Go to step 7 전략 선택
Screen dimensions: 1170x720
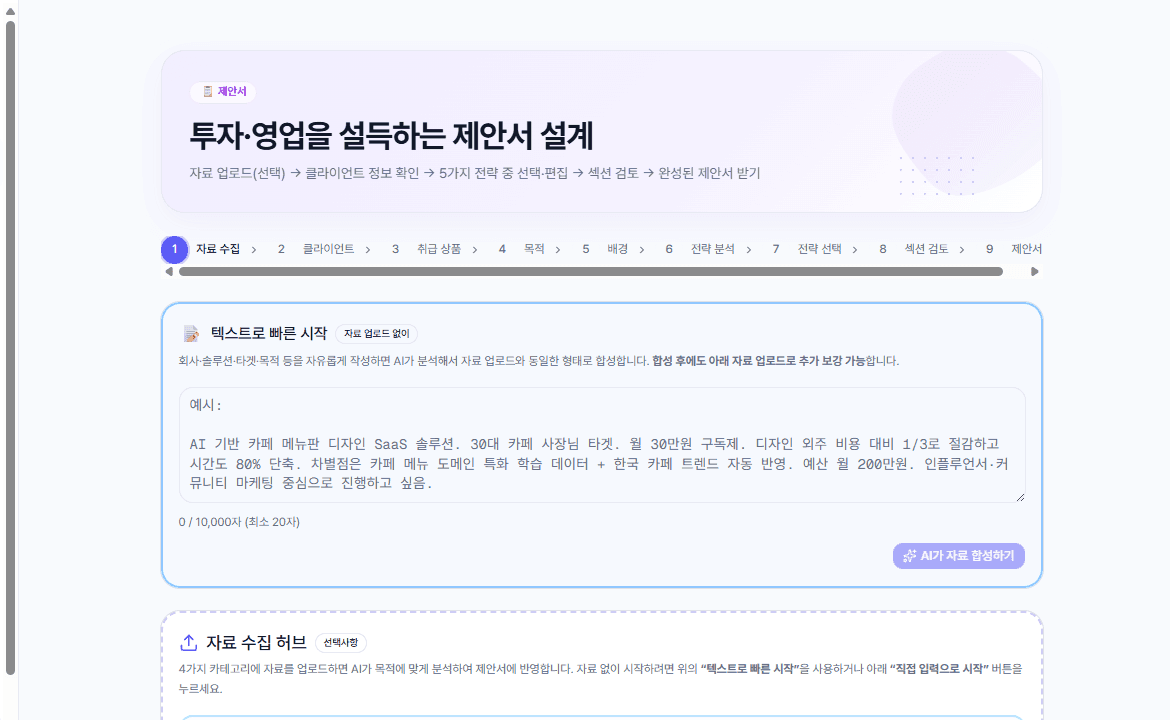807,249
